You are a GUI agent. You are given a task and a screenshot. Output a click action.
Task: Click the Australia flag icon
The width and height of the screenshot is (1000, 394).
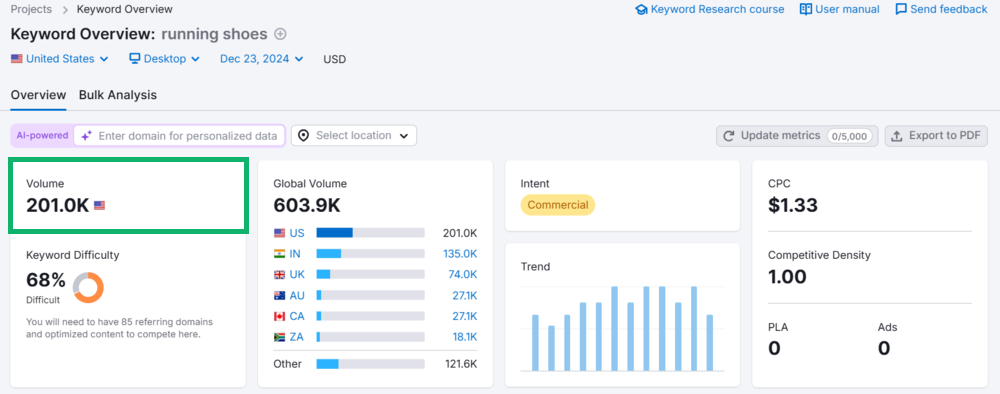(279, 296)
